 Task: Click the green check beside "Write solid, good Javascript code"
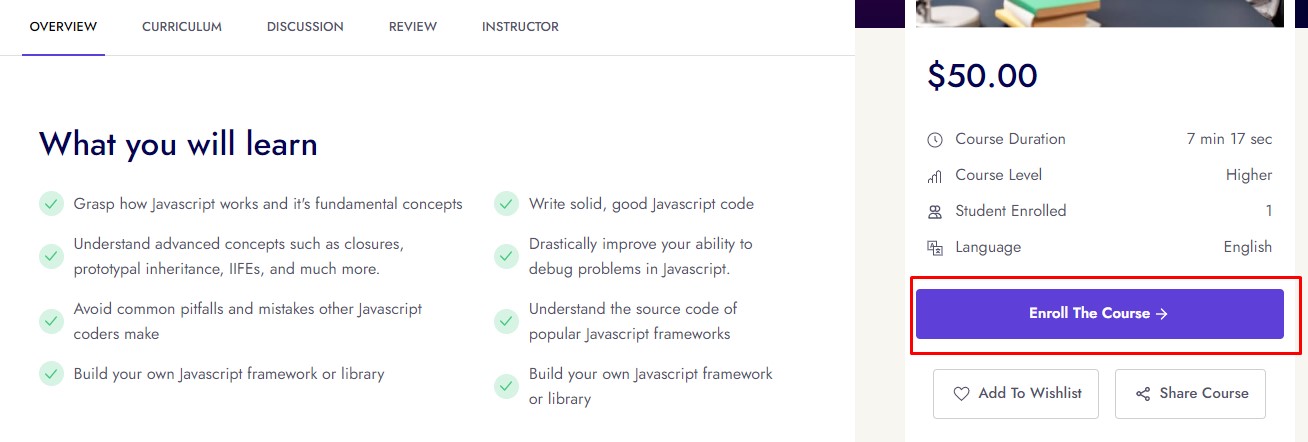click(507, 204)
